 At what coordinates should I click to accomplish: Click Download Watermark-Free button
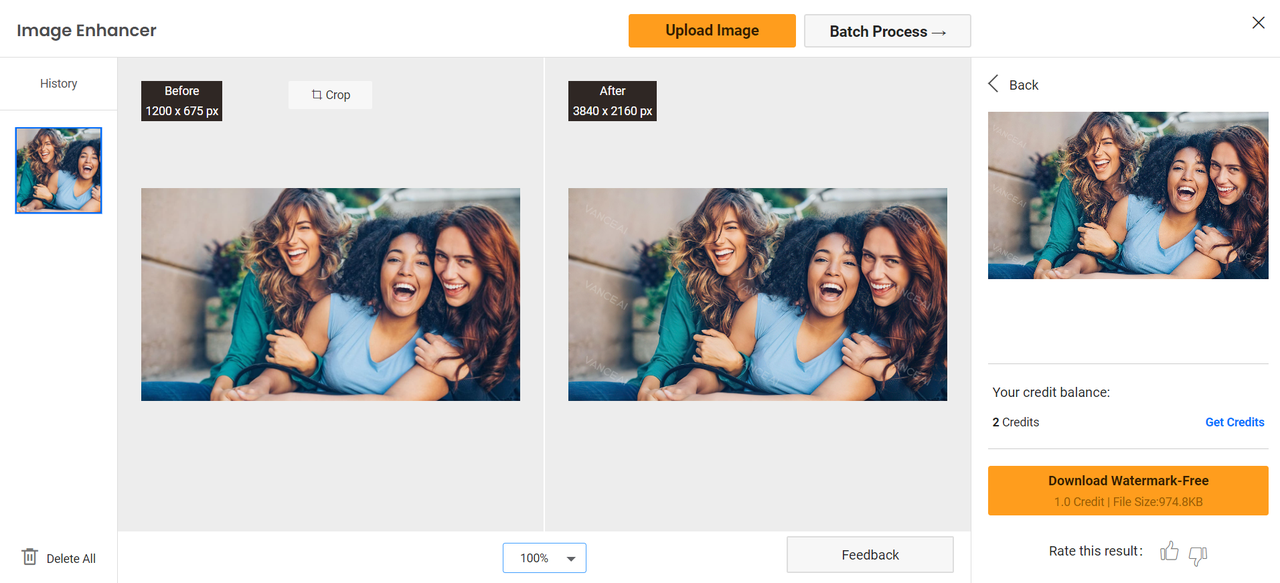1128,490
